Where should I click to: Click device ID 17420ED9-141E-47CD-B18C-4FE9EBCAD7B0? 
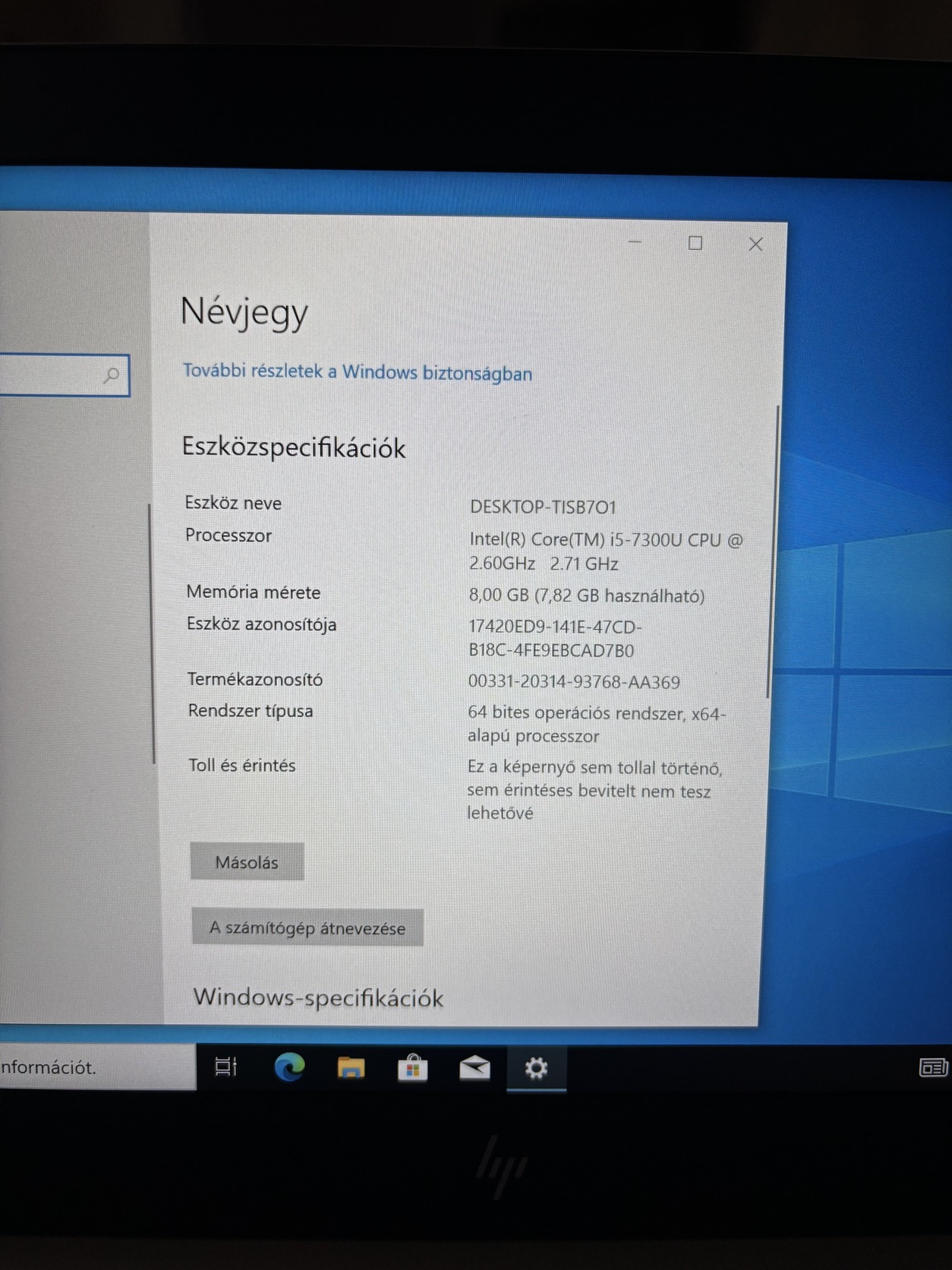coord(555,639)
